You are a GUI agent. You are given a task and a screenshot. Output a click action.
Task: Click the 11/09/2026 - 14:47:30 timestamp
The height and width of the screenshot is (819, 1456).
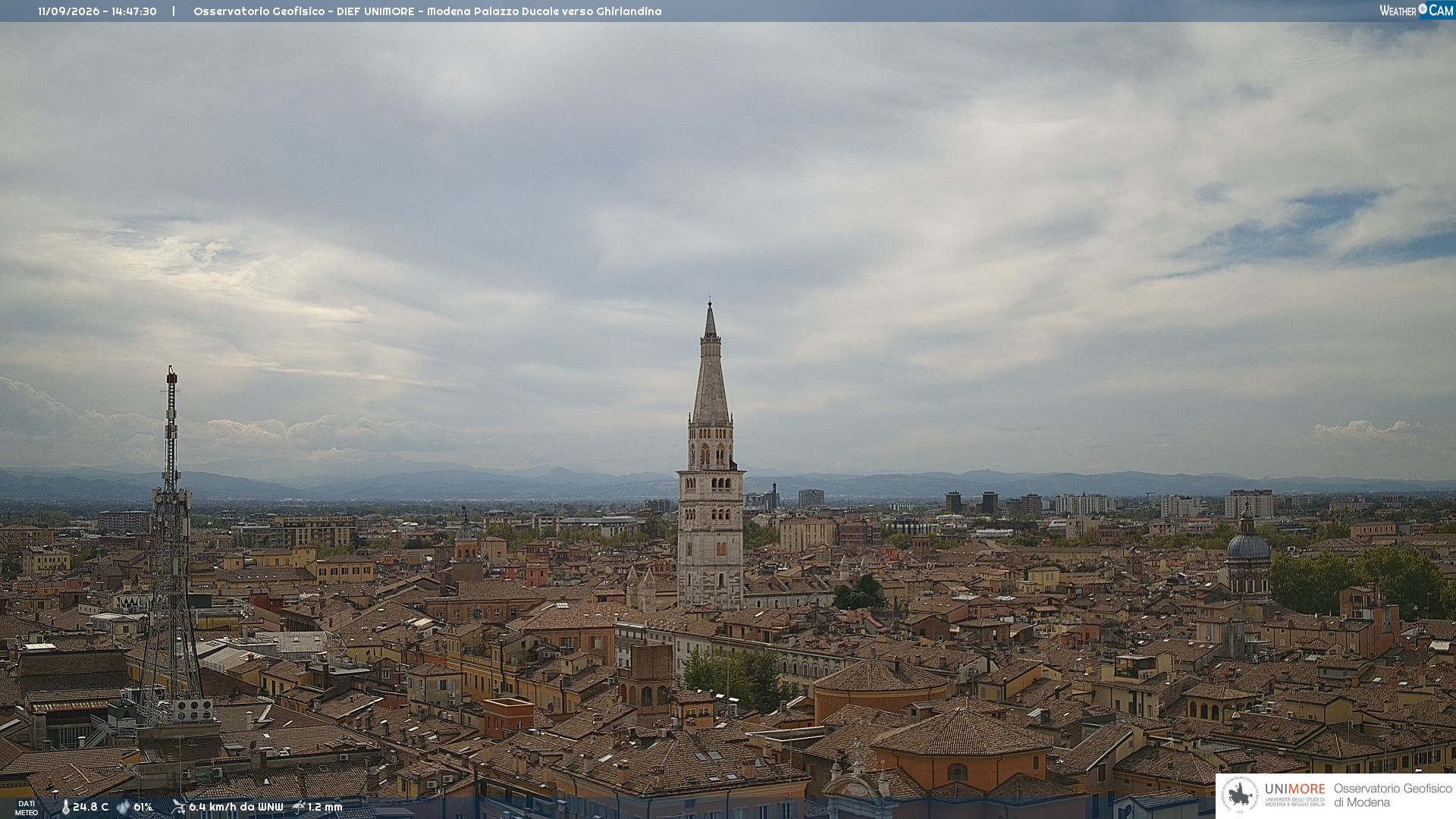pyautogui.click(x=97, y=11)
